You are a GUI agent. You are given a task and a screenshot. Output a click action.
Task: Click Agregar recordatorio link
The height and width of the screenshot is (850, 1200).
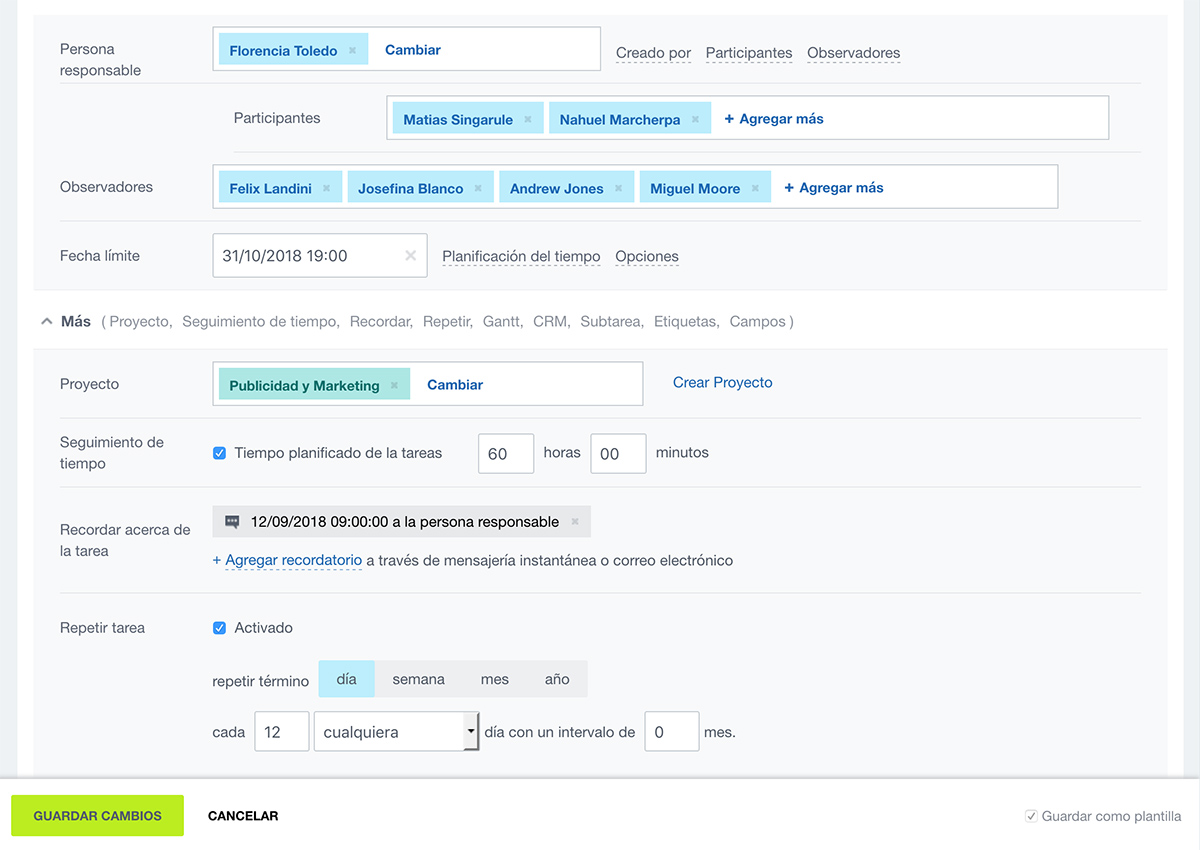point(292,561)
